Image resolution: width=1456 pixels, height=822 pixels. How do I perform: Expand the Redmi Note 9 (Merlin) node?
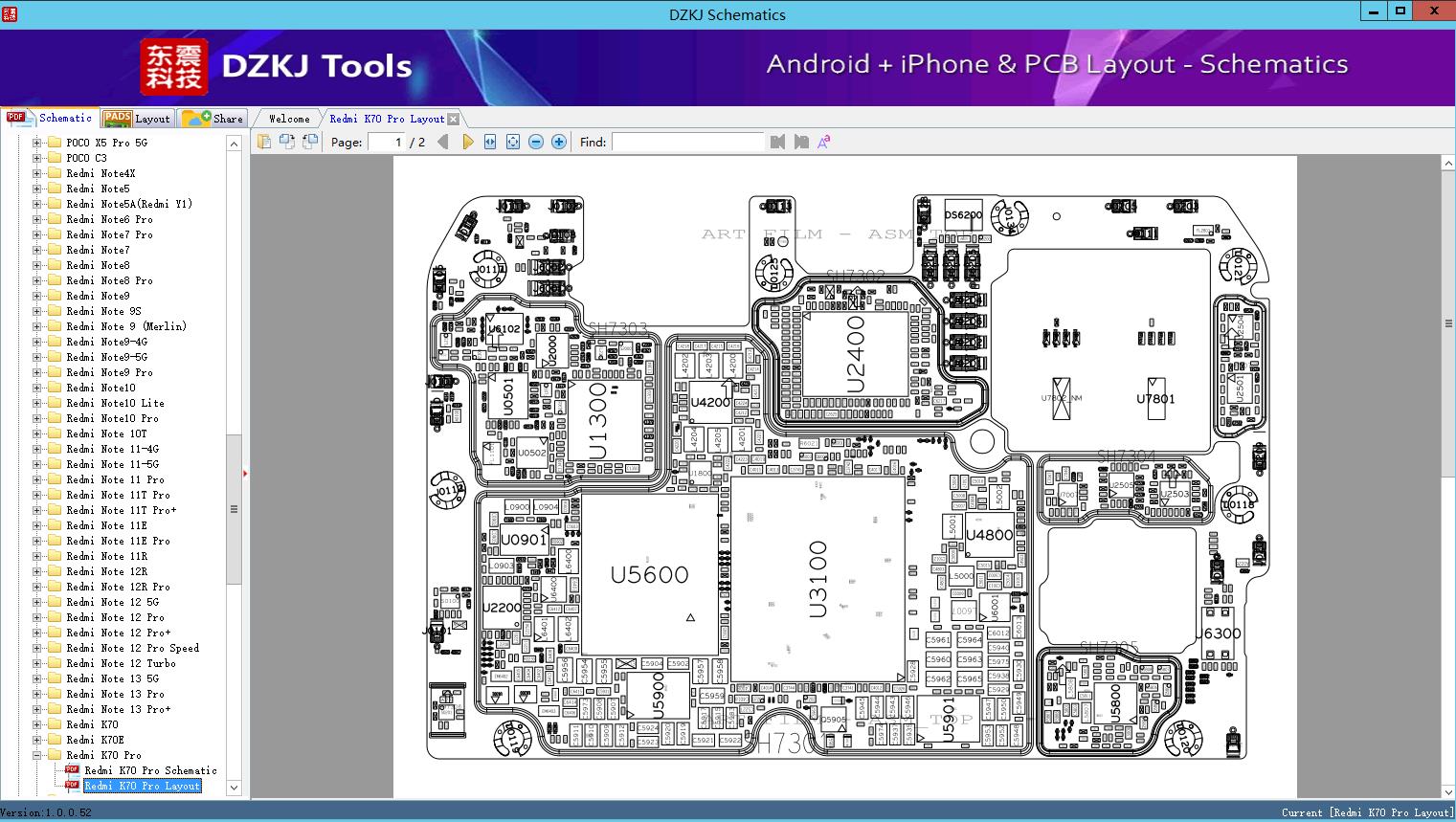click(x=37, y=326)
